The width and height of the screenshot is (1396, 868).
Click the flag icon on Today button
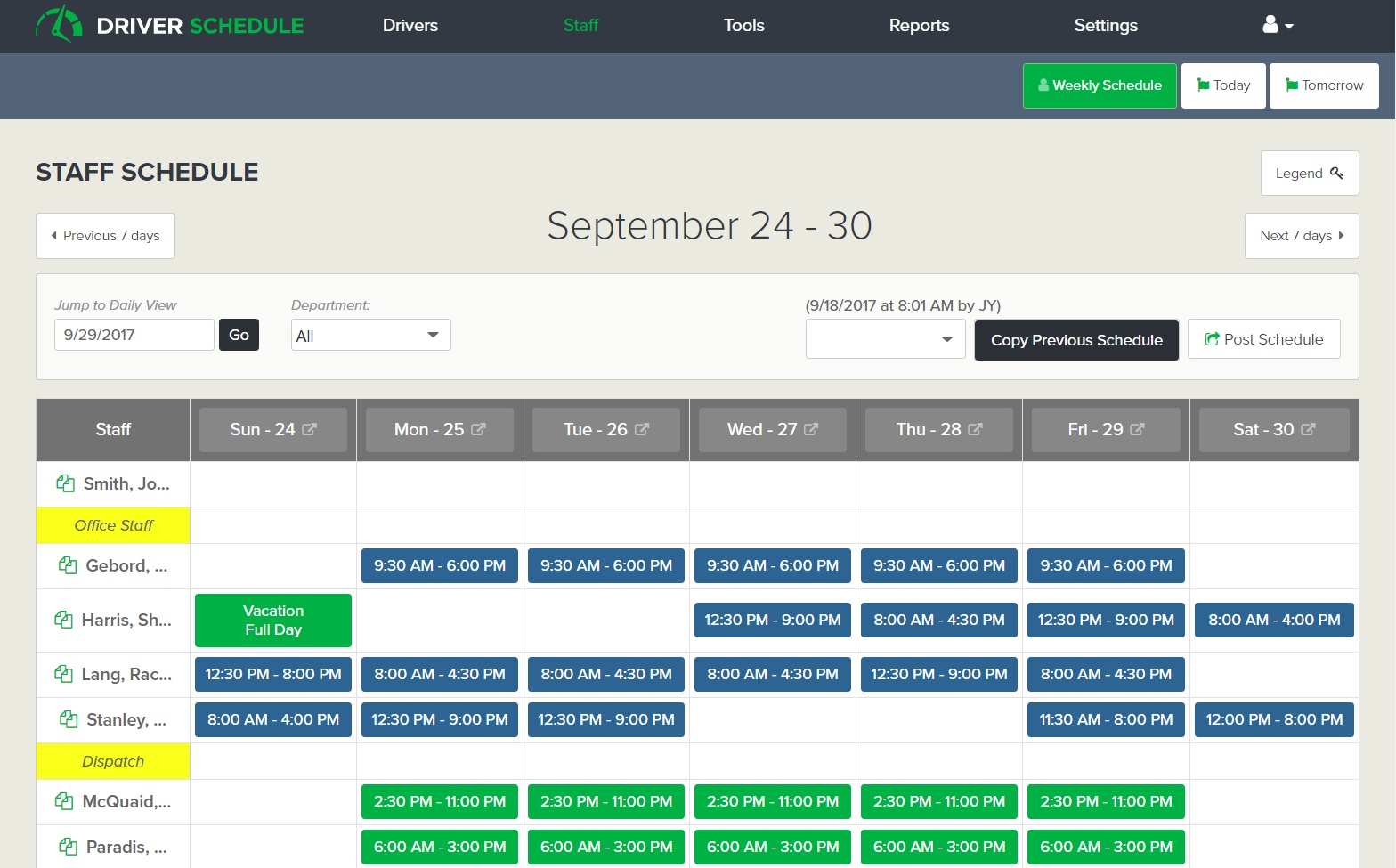point(1204,85)
